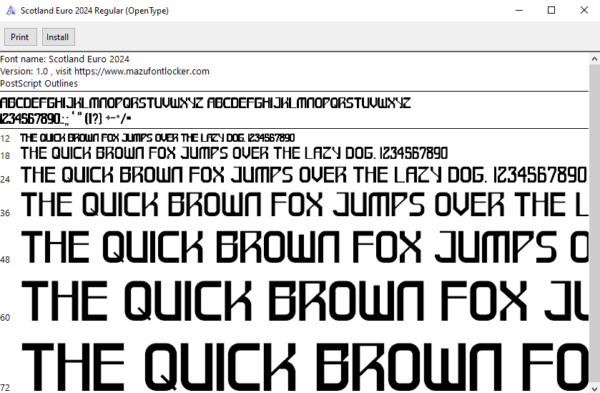Click the window title 'Scotland Euro 2024 Regular (OpenType)'

tap(95, 11)
